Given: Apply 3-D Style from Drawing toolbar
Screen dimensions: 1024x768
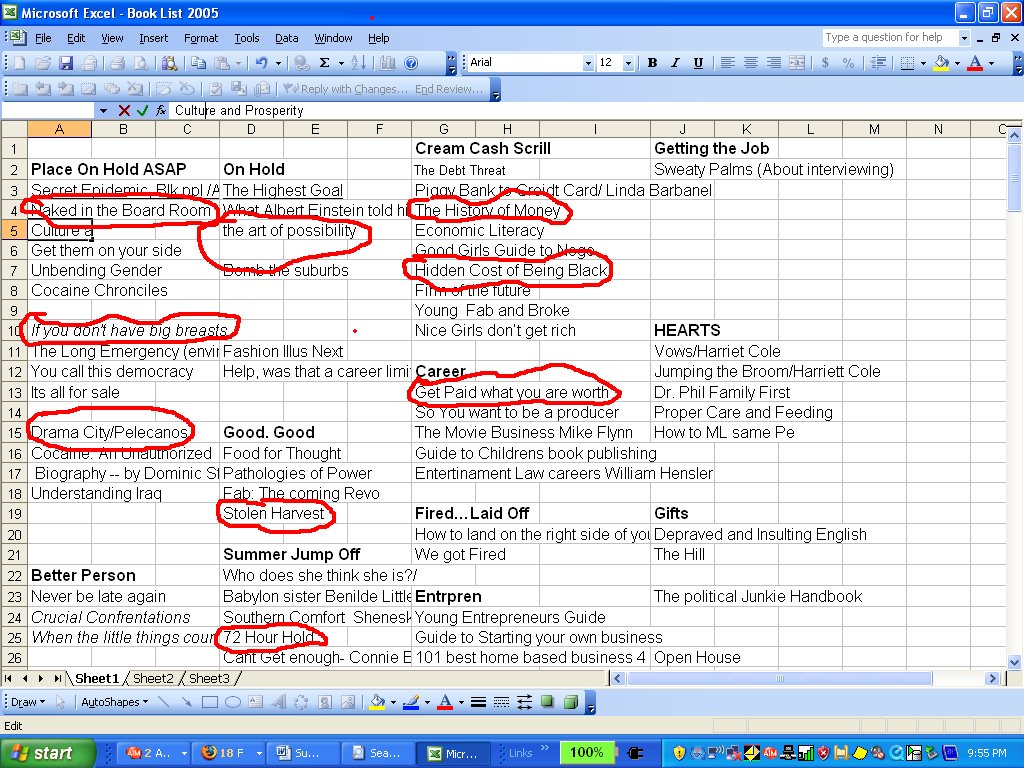Looking at the screenshot, I should (x=571, y=702).
